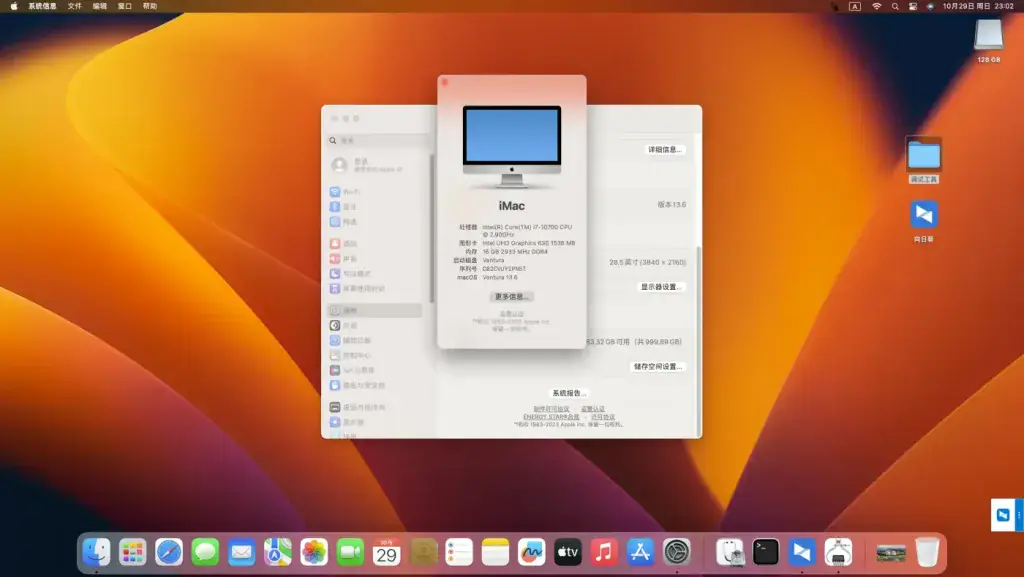Select Appearance in the settings sidebar

coord(374,325)
